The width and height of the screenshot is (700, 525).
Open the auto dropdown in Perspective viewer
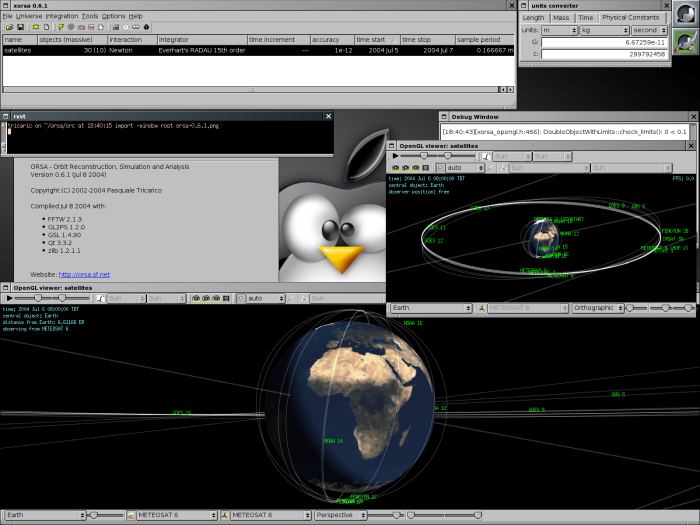click(266, 298)
